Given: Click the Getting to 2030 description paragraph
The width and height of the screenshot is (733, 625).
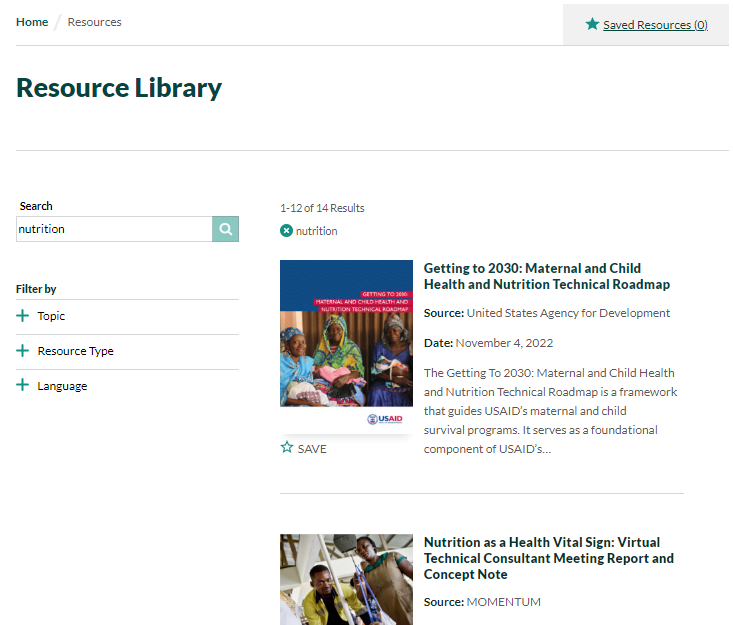Looking at the screenshot, I should click(550, 411).
